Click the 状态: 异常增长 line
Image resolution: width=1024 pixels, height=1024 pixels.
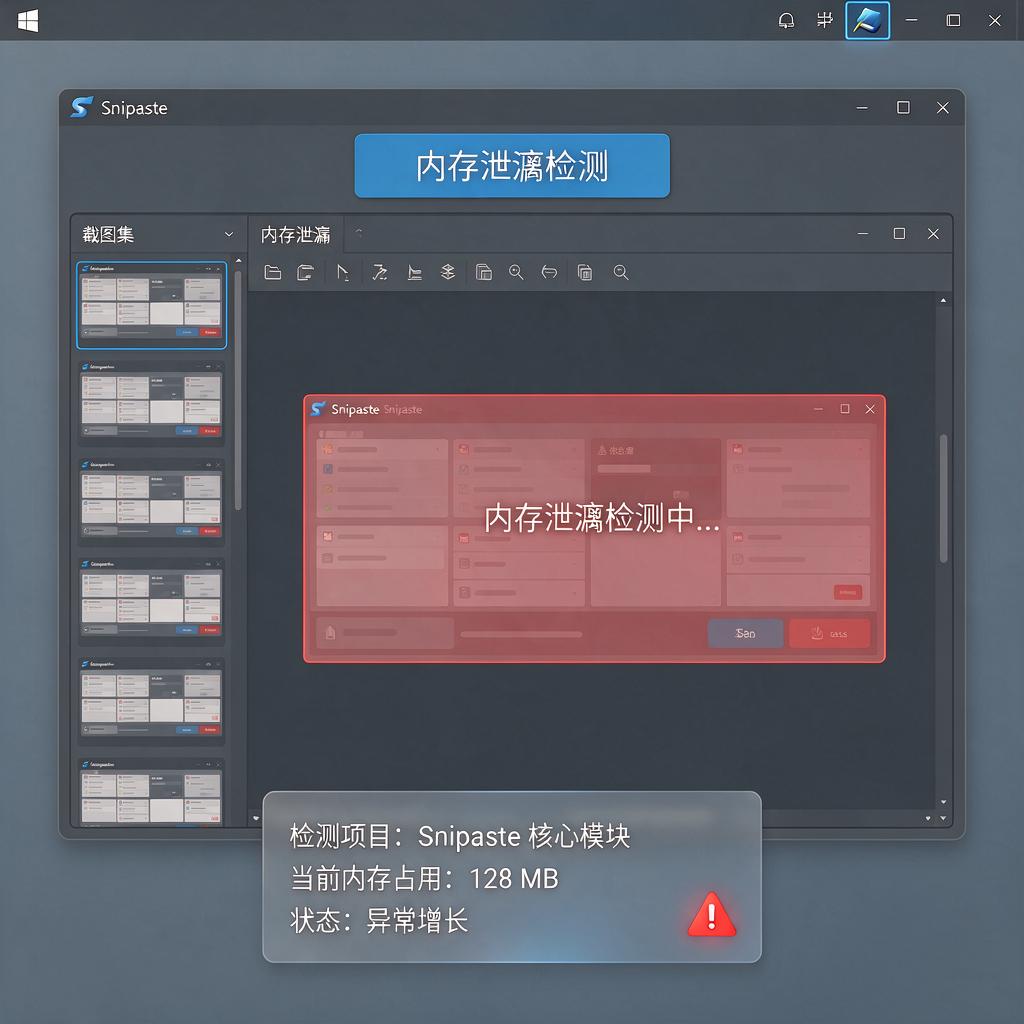[x=379, y=921]
